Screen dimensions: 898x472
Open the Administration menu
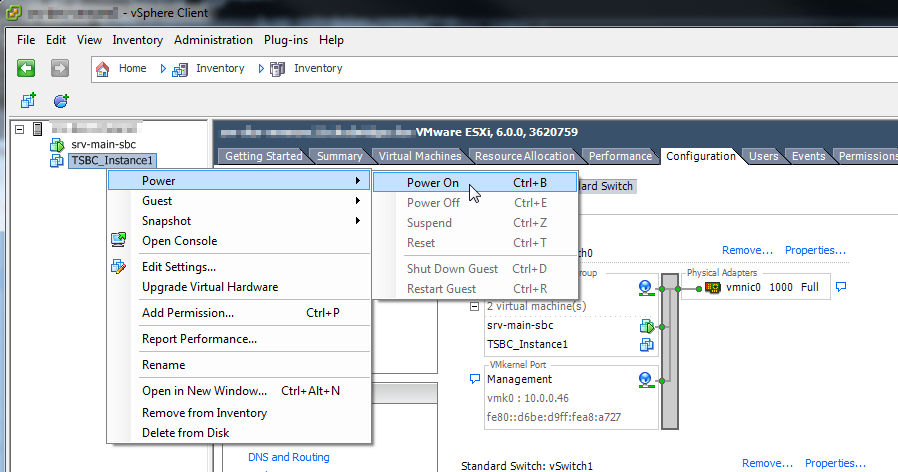coord(213,40)
